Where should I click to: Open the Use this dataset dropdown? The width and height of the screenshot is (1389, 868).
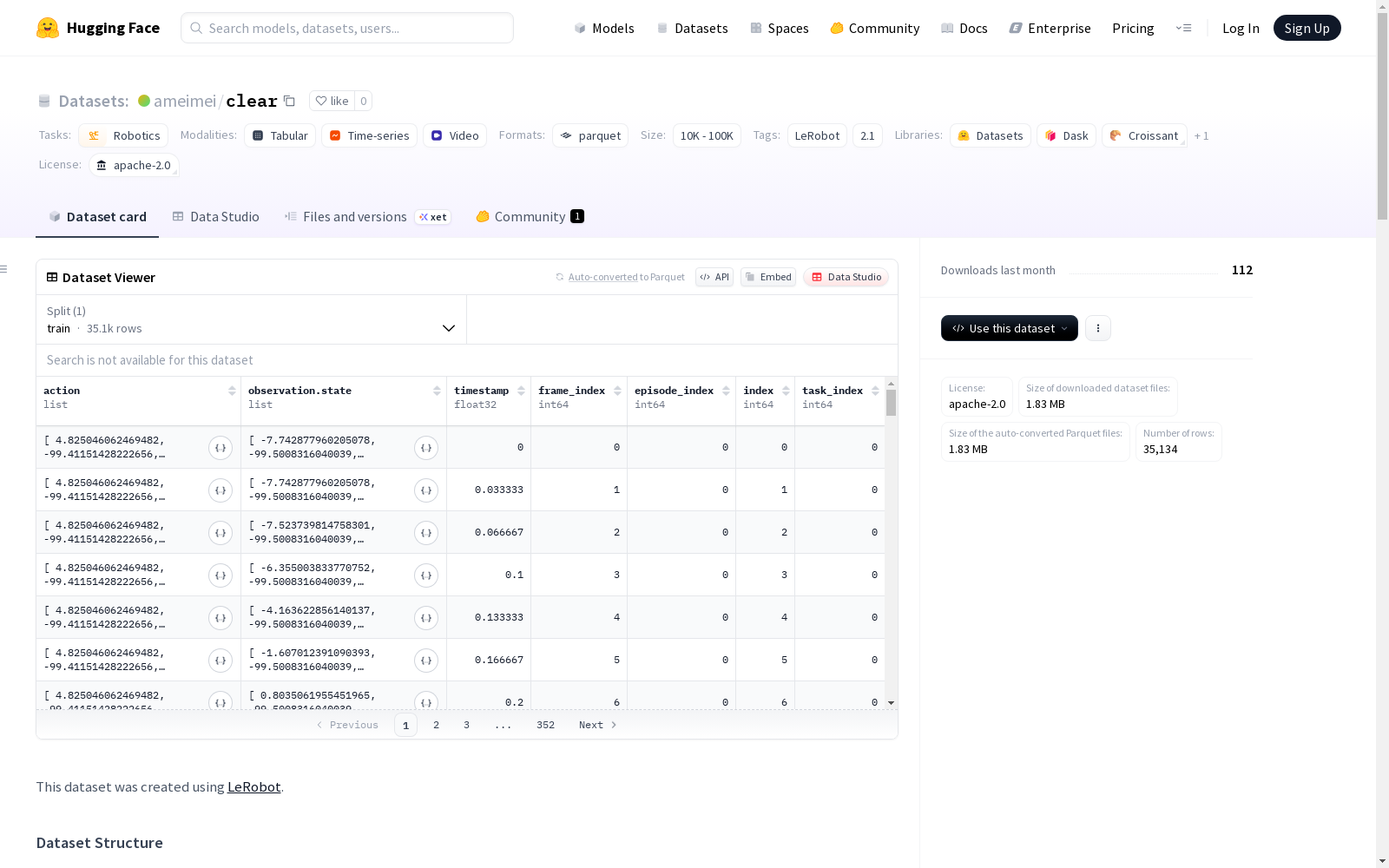click(x=1010, y=328)
